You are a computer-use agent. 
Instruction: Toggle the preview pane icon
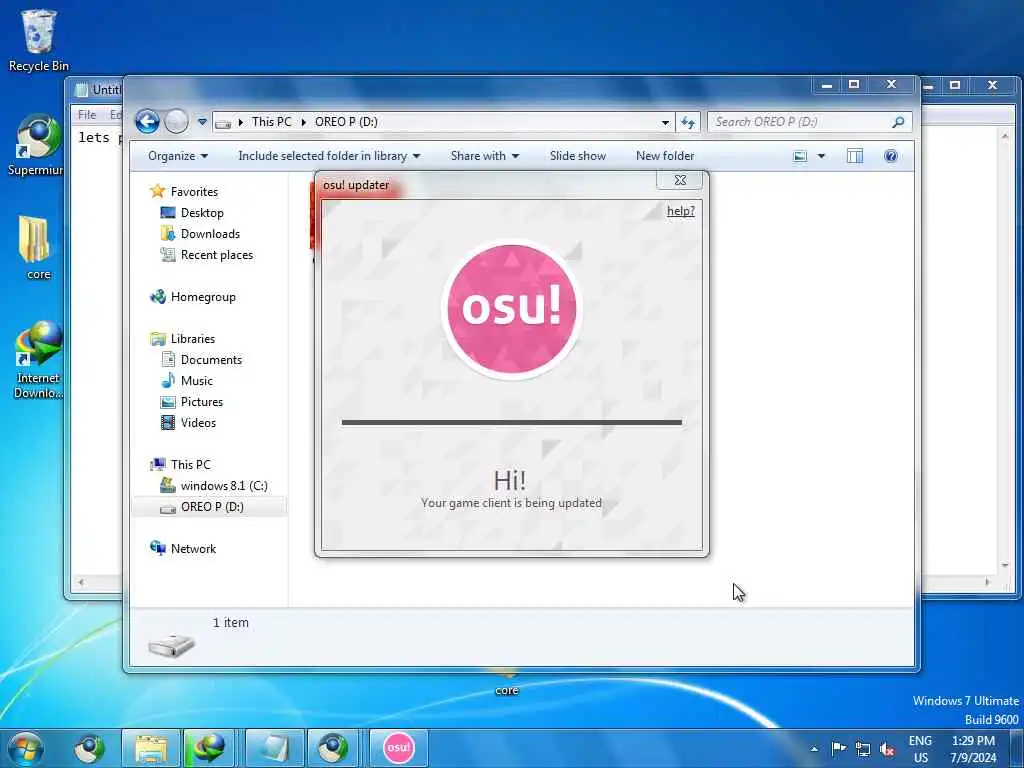pos(855,156)
